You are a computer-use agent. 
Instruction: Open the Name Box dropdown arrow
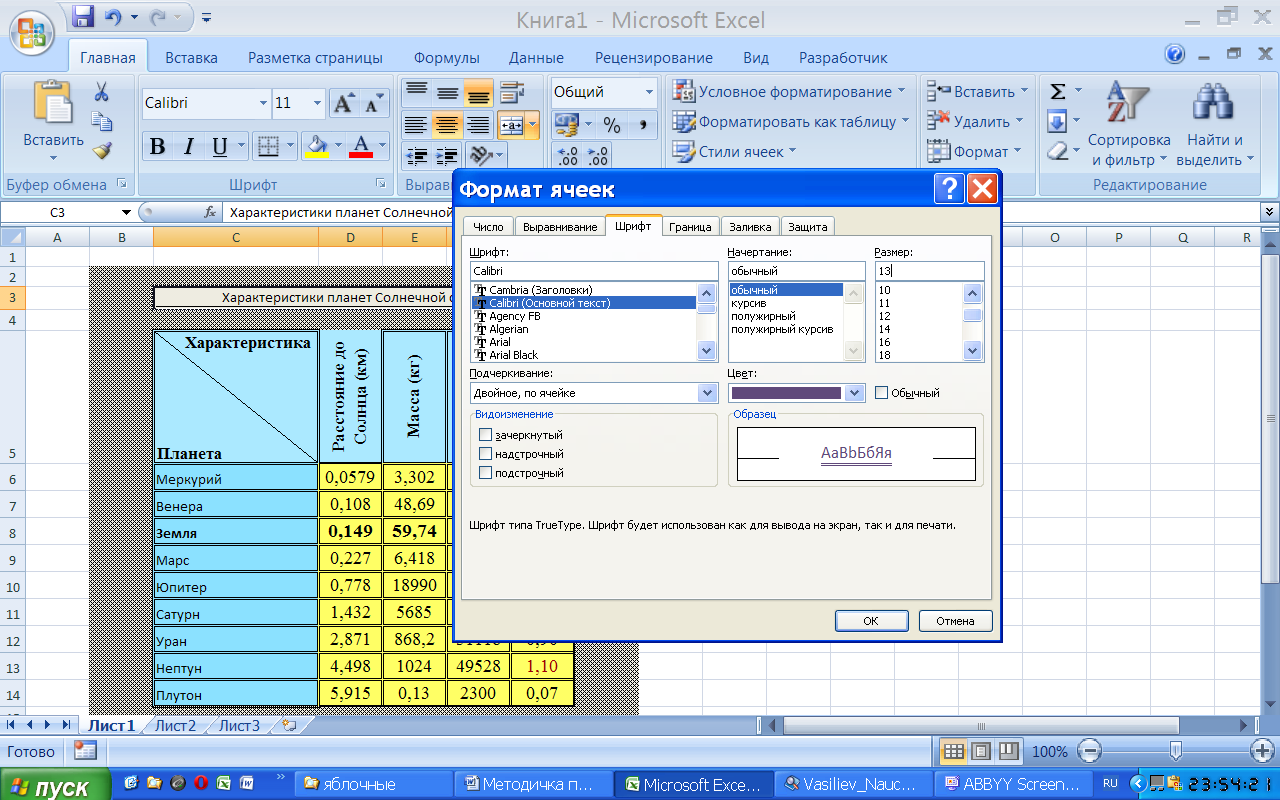[127, 212]
